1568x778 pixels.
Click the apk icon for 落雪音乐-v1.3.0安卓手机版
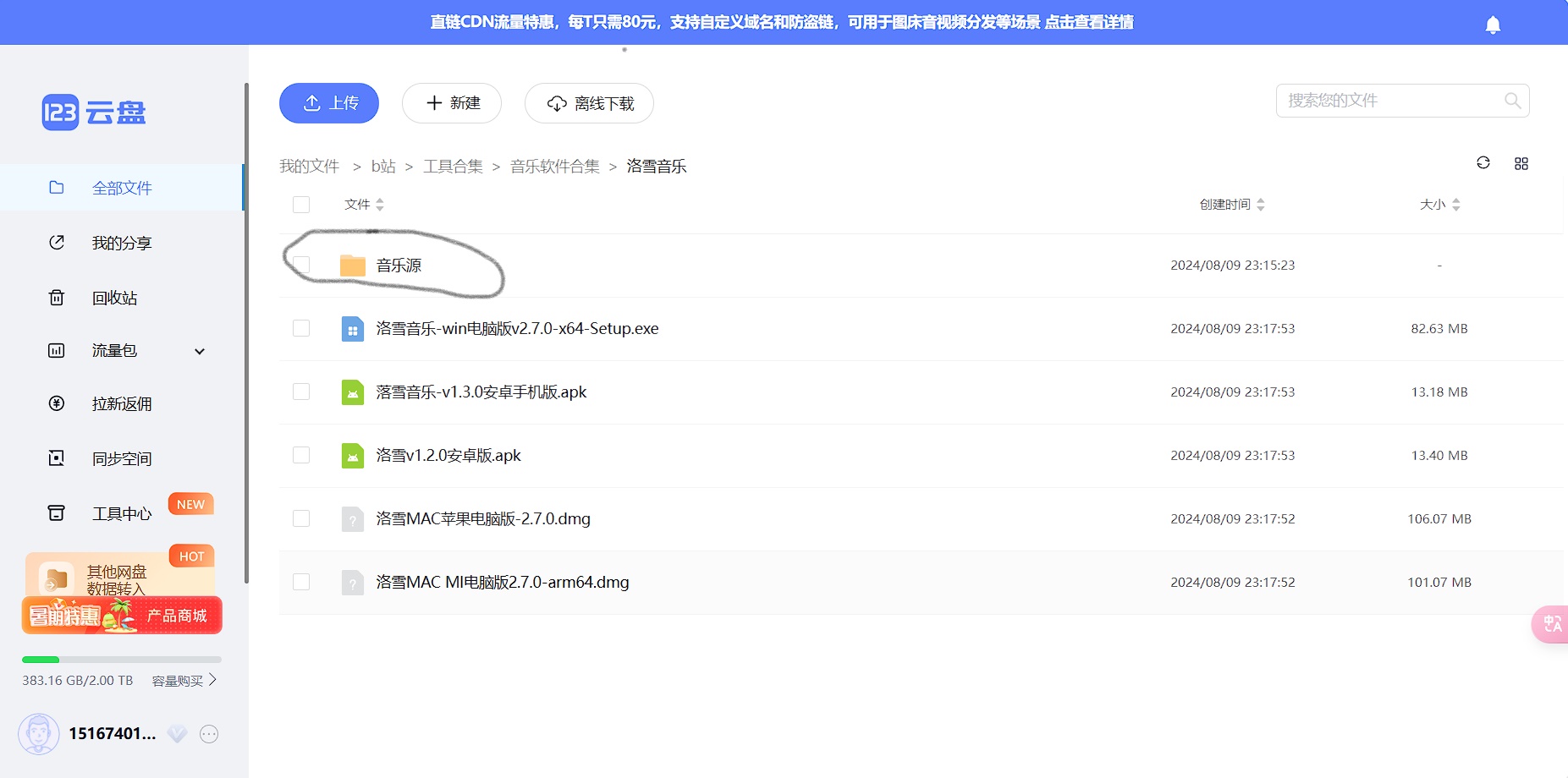coord(353,392)
